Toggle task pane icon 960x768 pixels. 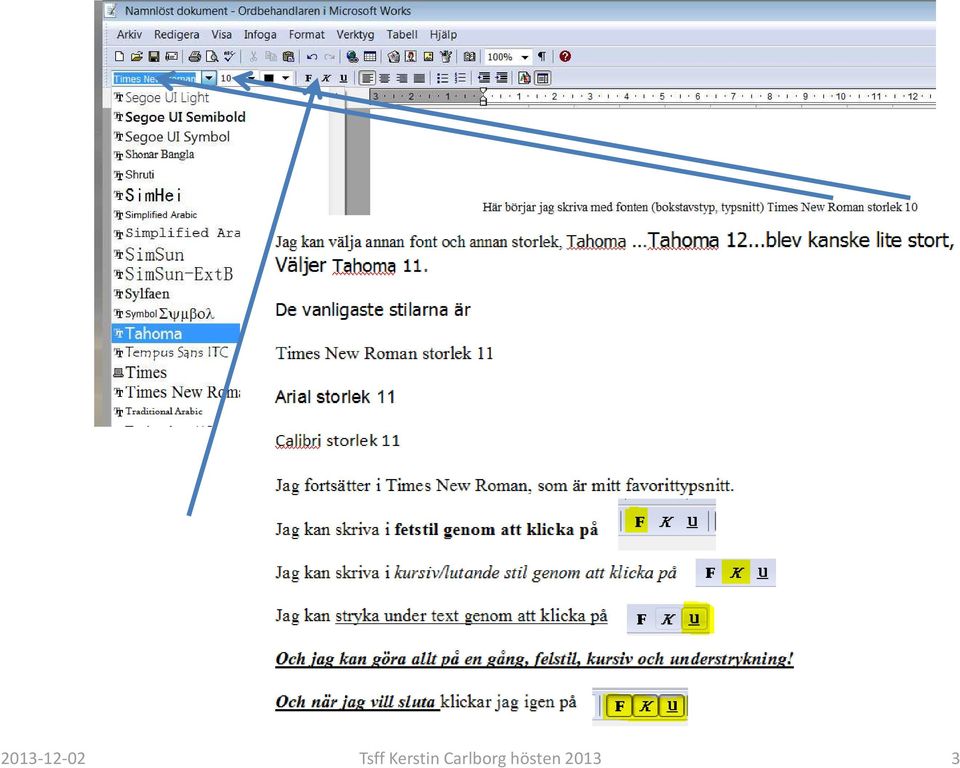[542, 78]
